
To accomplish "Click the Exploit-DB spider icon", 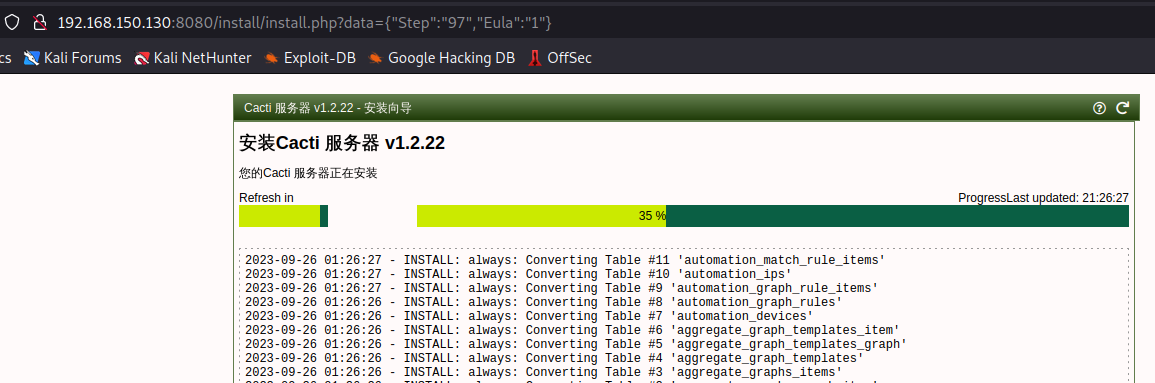I will coord(272,58).
